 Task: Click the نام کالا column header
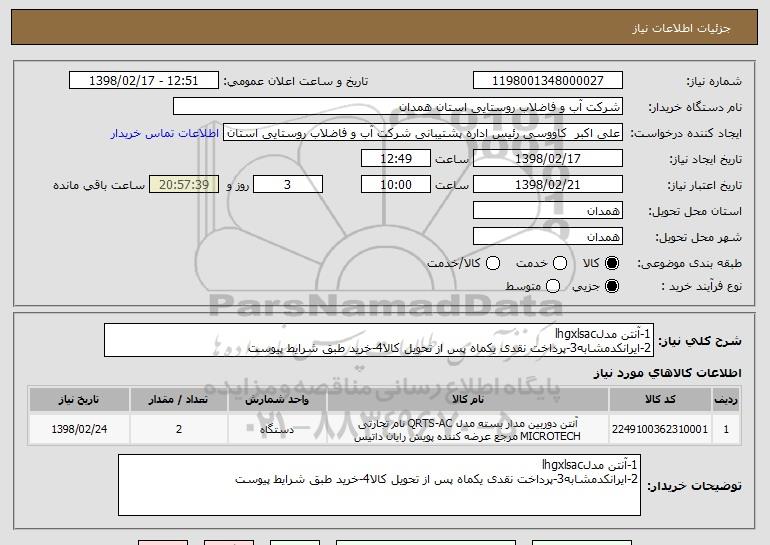click(x=468, y=400)
